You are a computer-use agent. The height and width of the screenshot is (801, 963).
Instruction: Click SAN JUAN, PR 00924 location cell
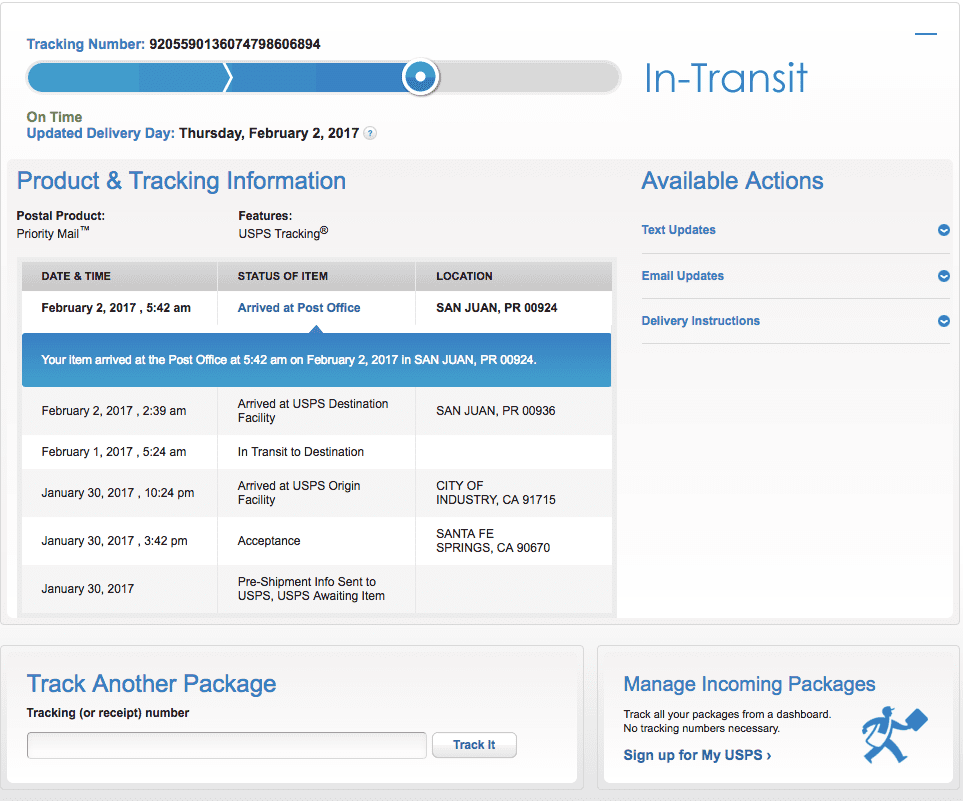click(x=497, y=308)
